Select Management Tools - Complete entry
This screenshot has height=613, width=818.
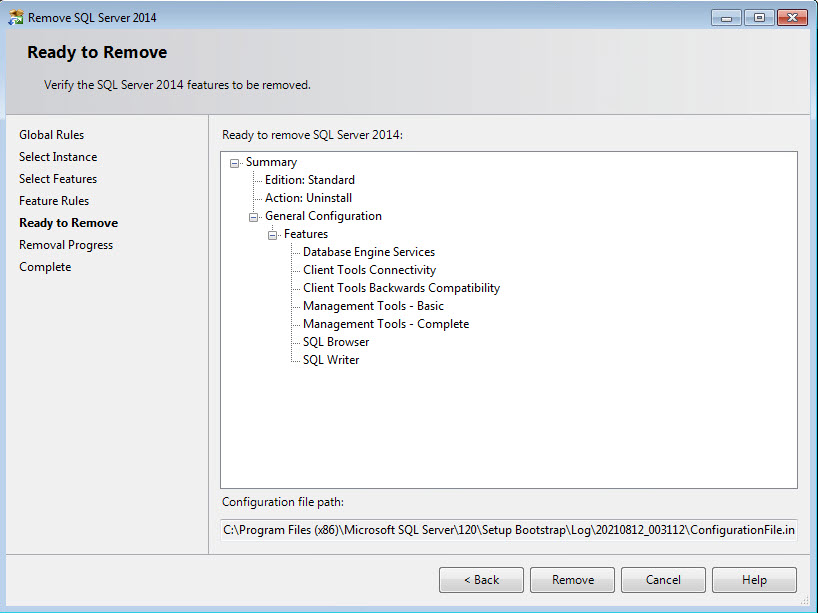[386, 324]
